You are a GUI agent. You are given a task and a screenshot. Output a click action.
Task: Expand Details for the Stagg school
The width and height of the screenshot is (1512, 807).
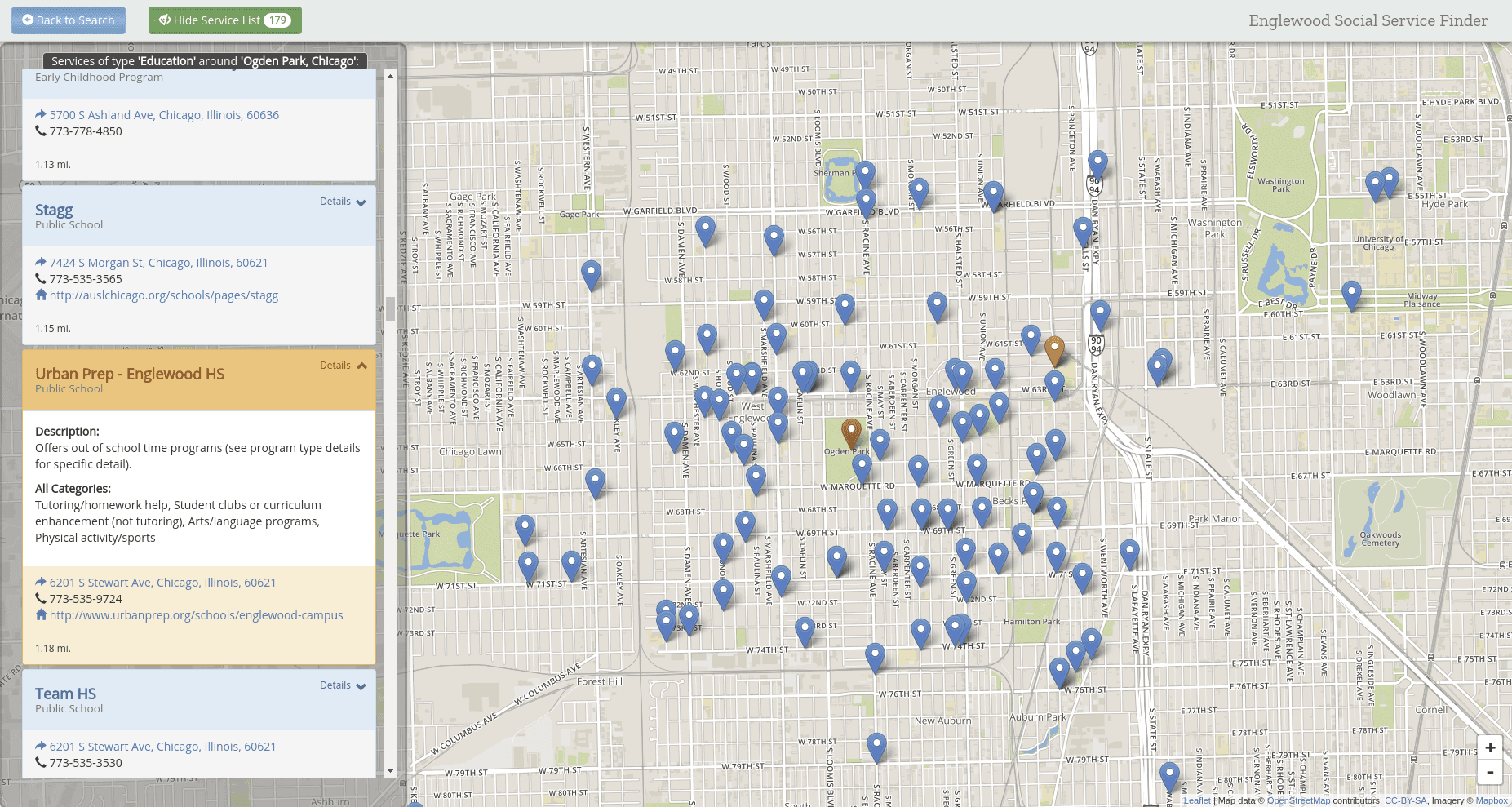343,202
